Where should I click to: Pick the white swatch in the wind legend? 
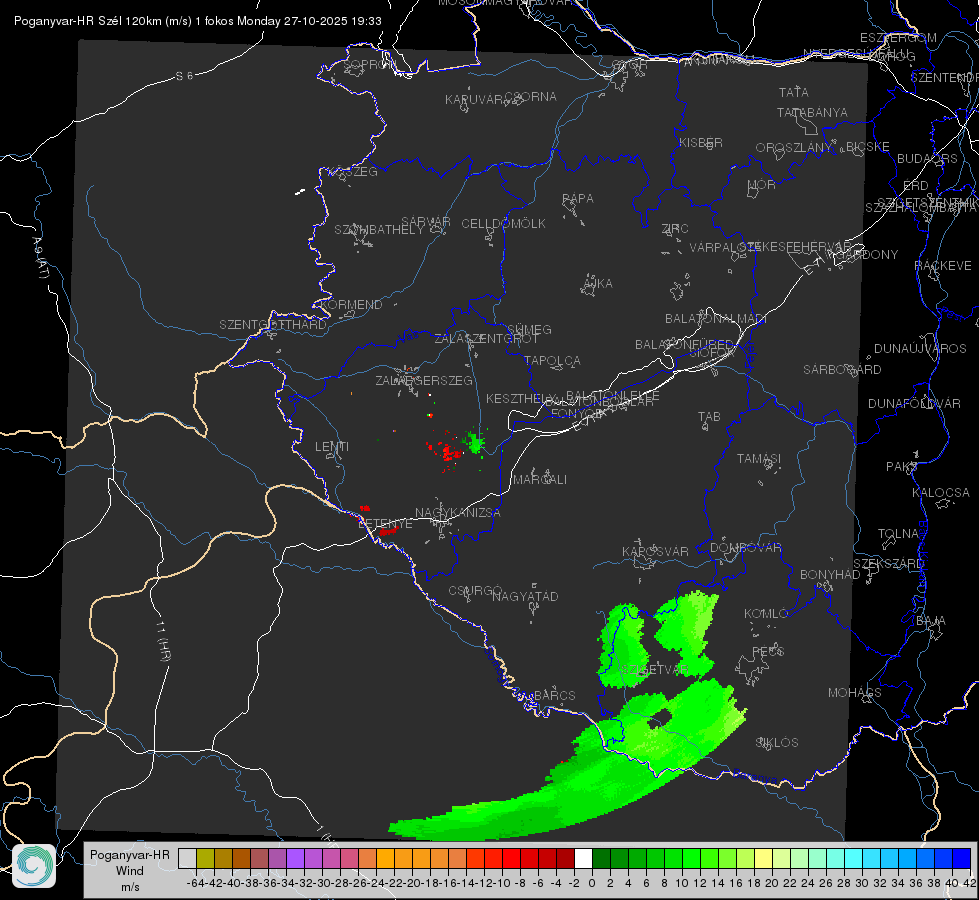pyautogui.click(x=583, y=858)
